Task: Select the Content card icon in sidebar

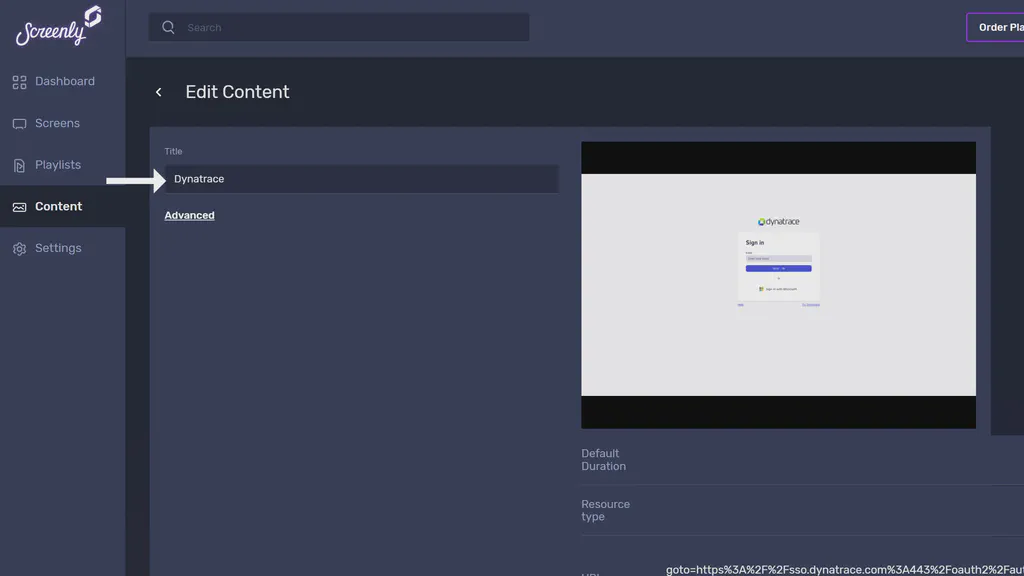Action: click(19, 206)
